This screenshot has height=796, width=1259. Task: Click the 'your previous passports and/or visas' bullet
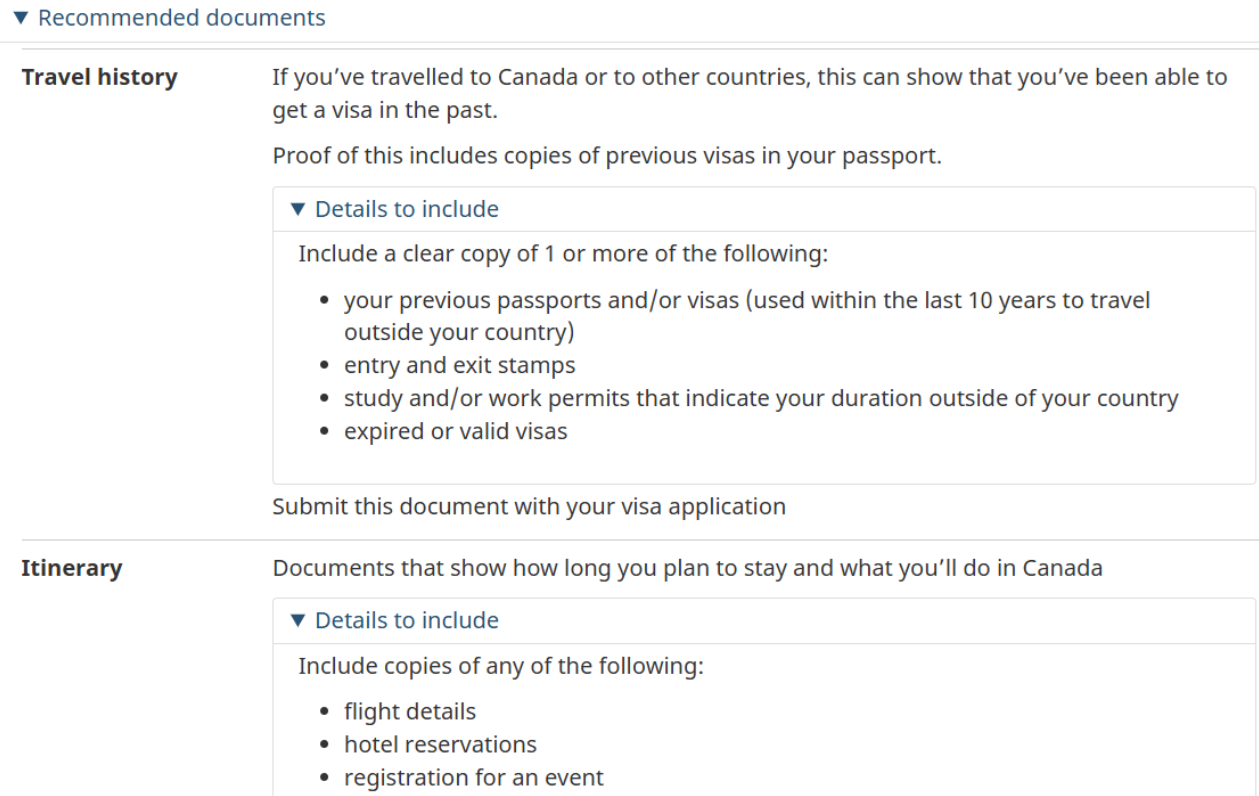tap(746, 300)
